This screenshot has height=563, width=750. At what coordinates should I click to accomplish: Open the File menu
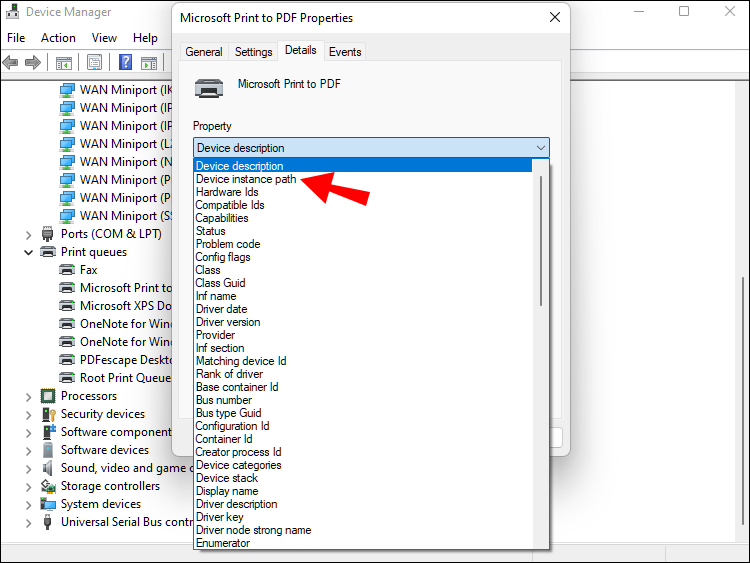click(16, 38)
